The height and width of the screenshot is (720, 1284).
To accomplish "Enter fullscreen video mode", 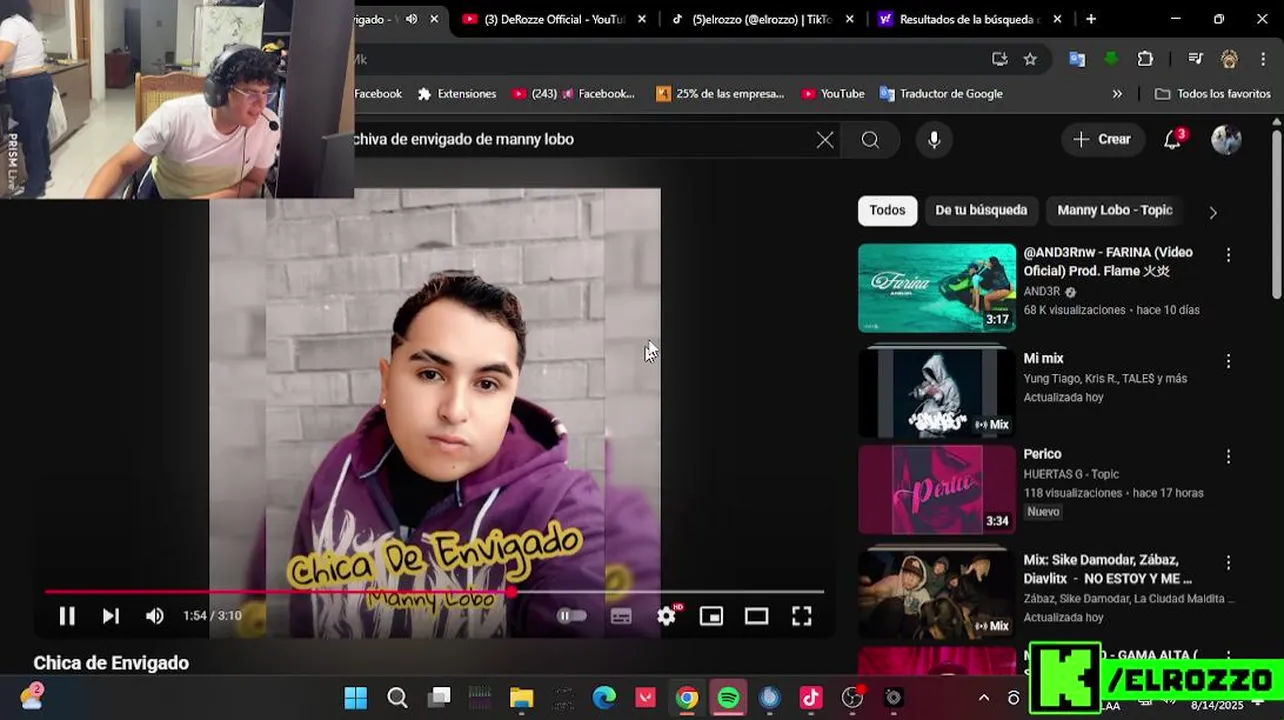I will (x=802, y=616).
